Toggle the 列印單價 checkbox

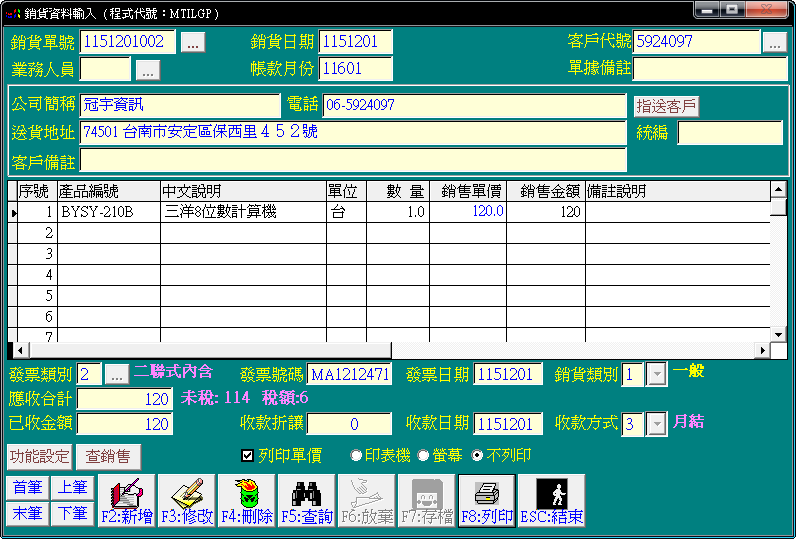247,456
